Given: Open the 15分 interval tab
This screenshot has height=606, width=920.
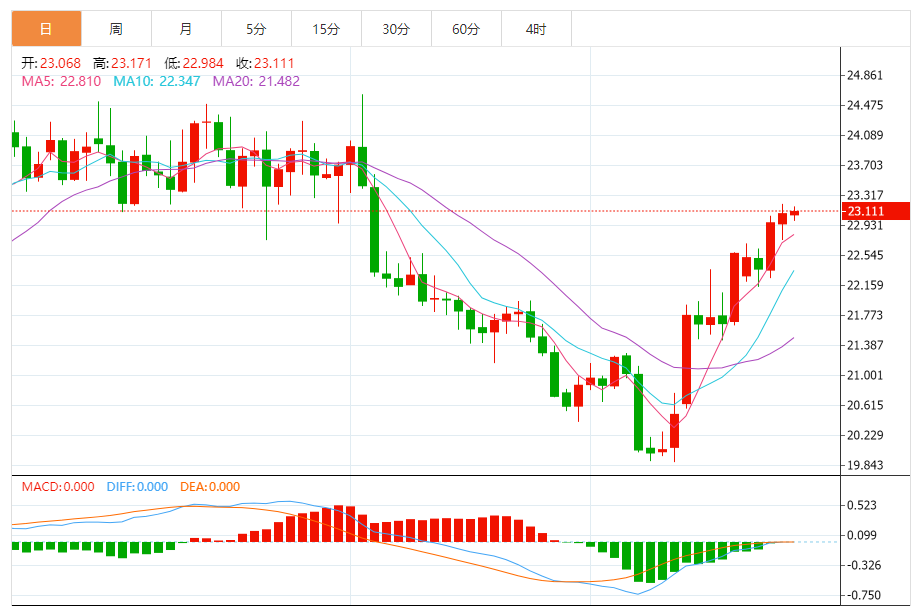Looking at the screenshot, I should coord(326,29).
